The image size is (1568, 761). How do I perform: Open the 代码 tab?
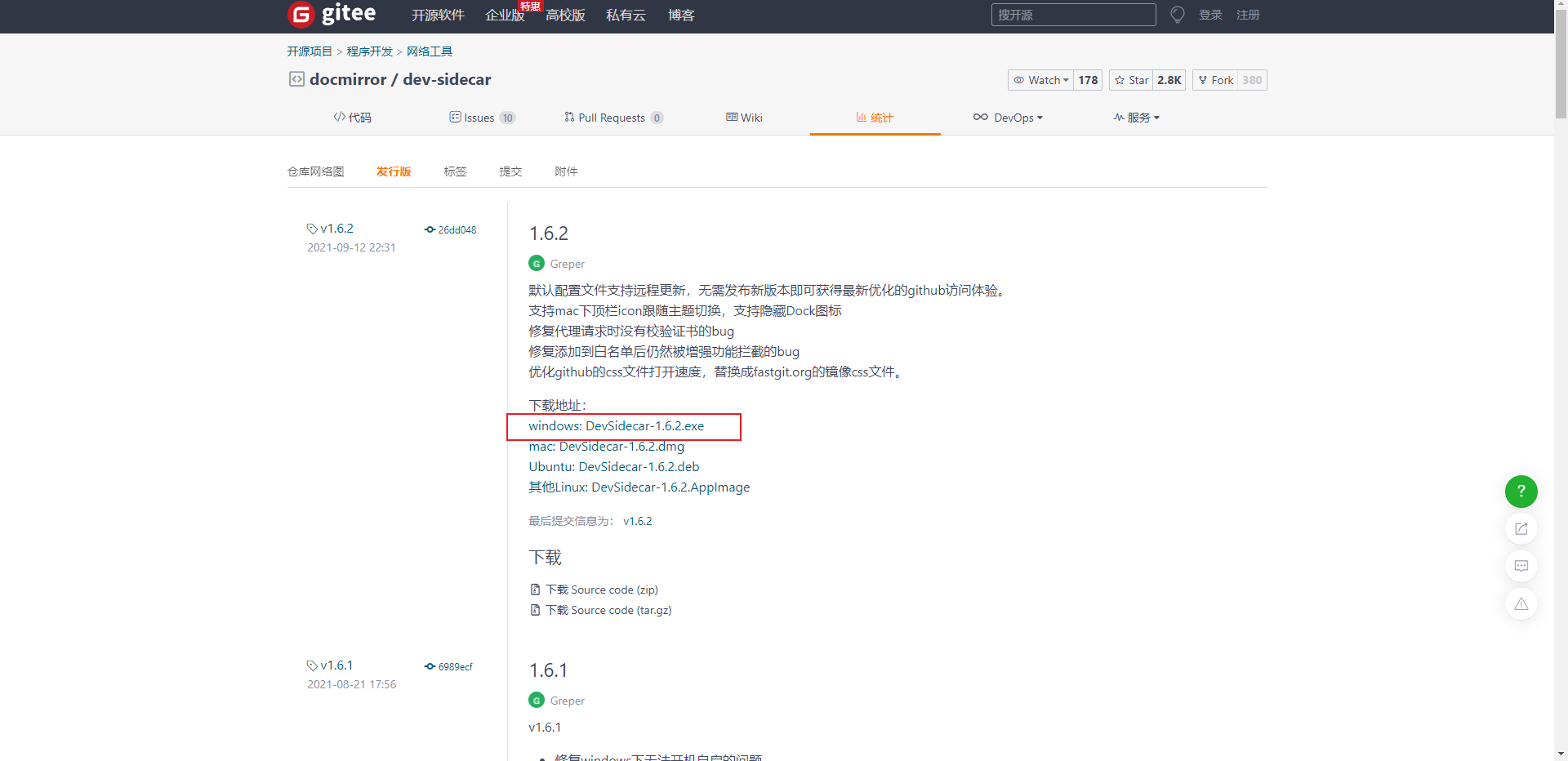coord(352,118)
